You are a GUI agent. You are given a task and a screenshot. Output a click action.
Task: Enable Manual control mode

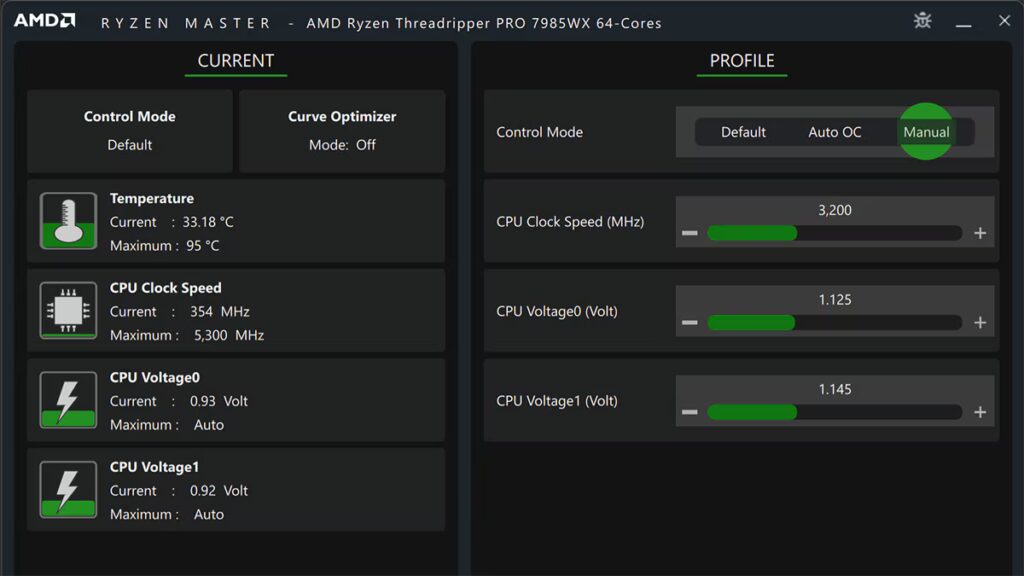click(926, 131)
